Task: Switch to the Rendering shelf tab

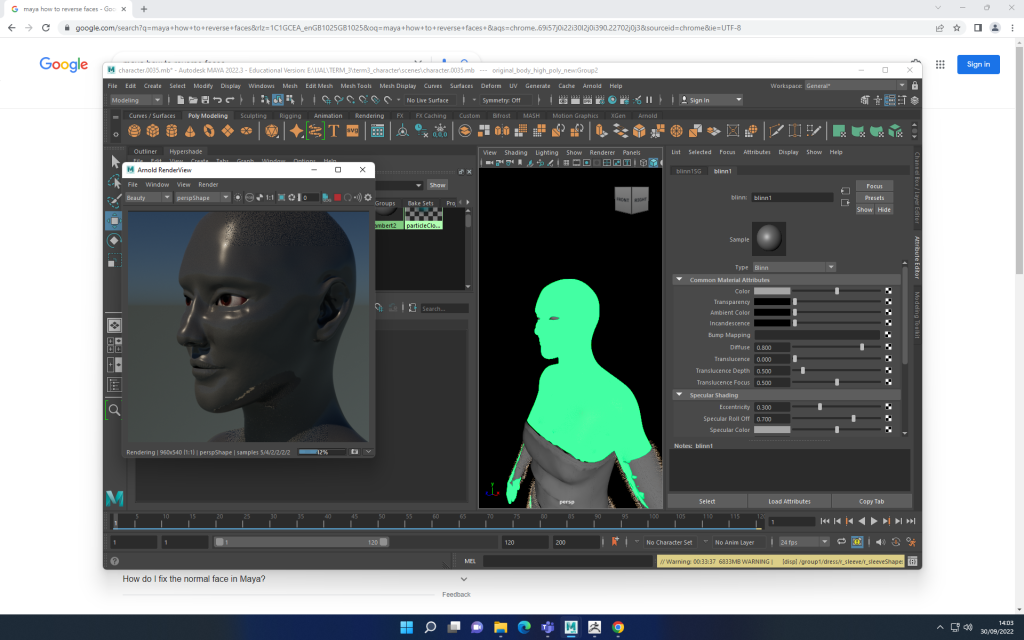Action: click(x=369, y=116)
